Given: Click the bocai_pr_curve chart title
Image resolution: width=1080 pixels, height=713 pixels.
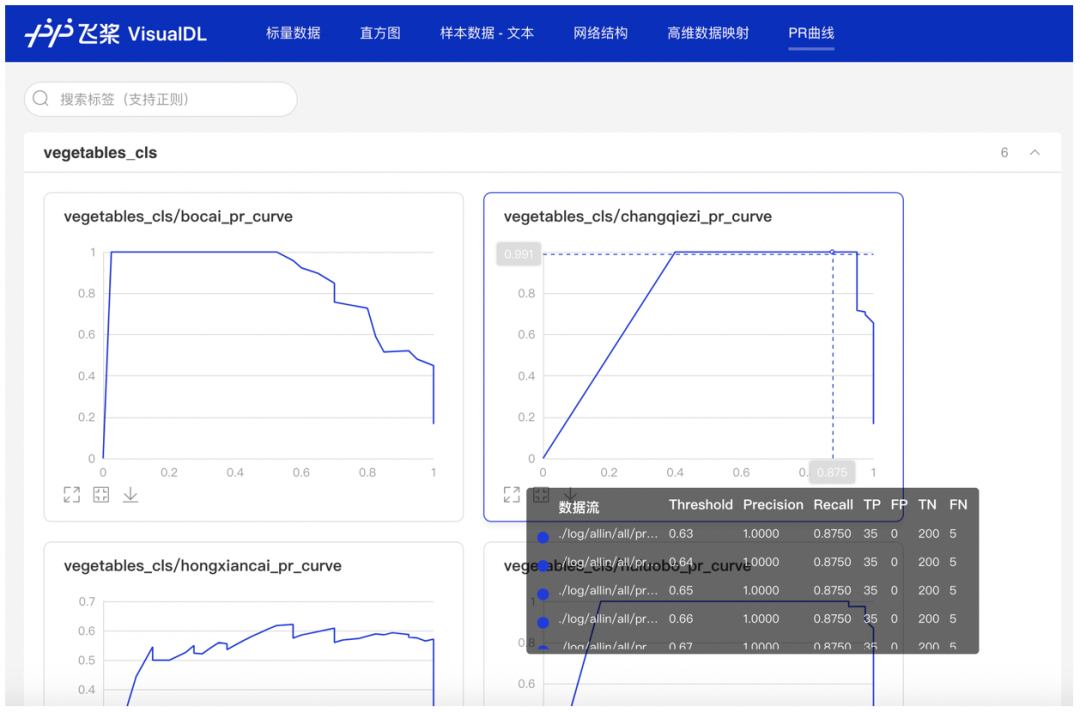Looking at the screenshot, I should pyautogui.click(x=178, y=216).
